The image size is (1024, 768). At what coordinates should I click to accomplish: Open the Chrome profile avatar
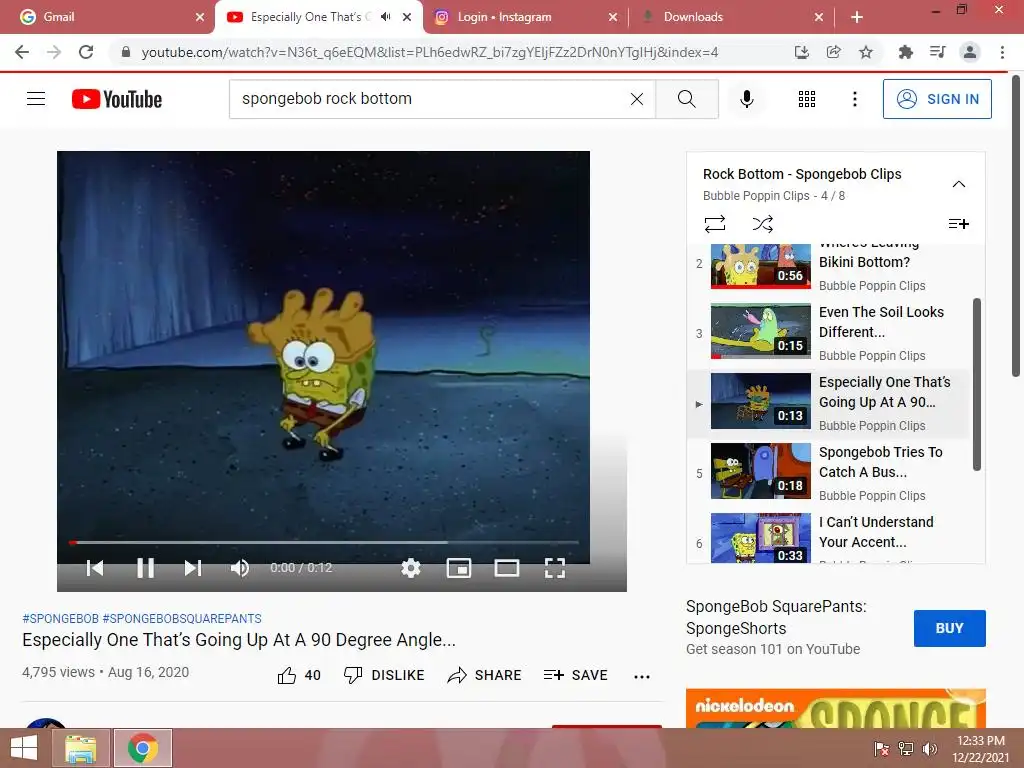point(970,52)
